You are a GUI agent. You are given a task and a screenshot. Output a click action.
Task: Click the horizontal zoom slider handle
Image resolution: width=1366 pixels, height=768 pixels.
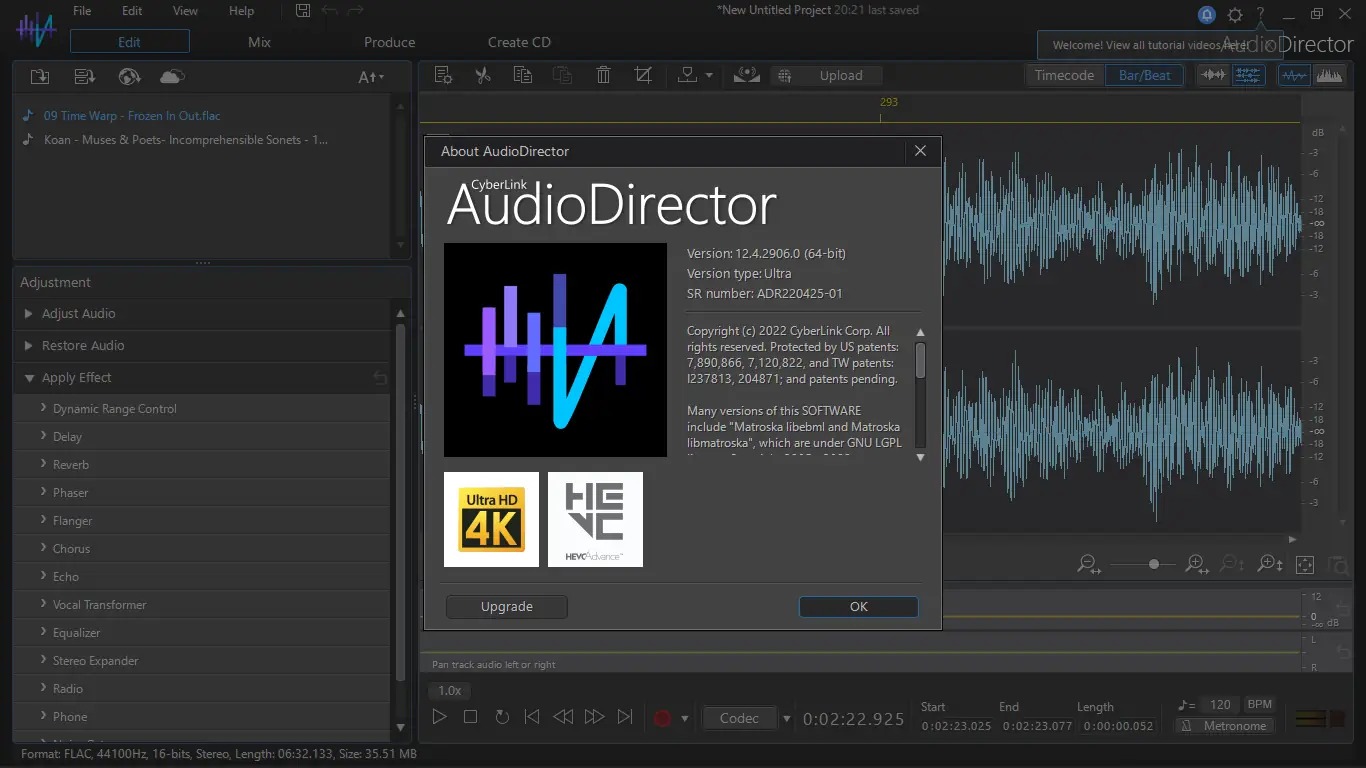(1154, 564)
